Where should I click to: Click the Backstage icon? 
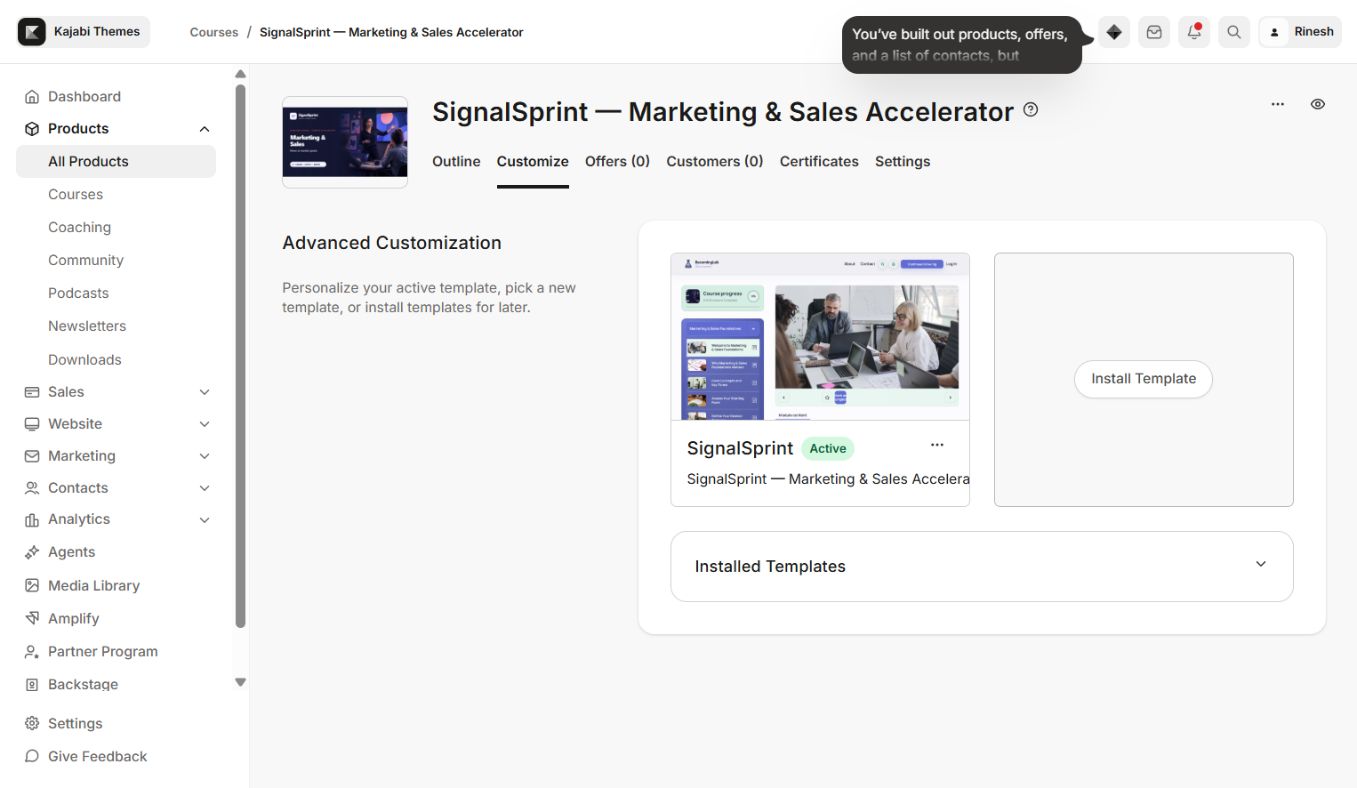(x=32, y=685)
